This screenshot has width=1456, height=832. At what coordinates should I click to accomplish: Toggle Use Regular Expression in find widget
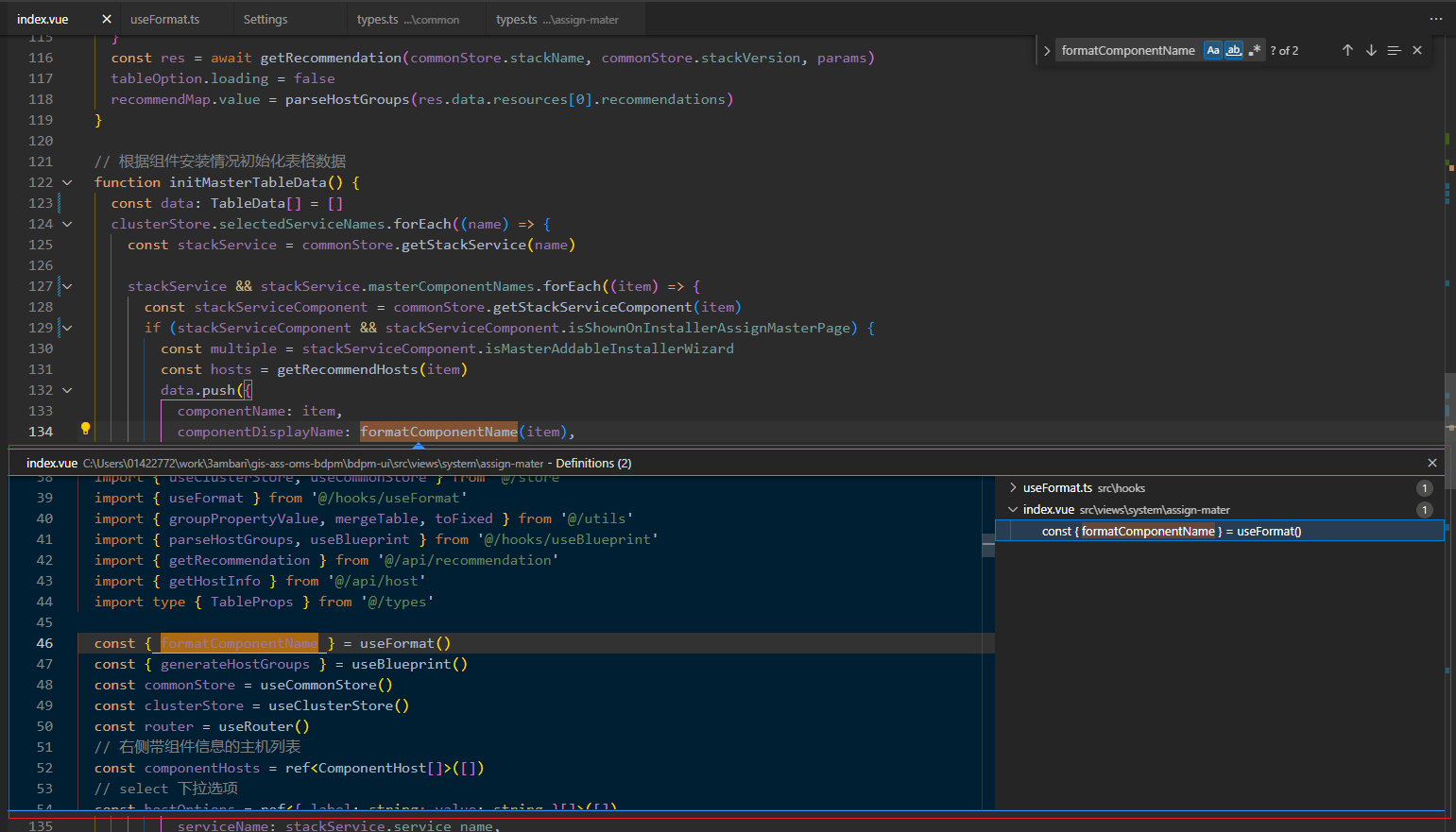tap(1255, 50)
